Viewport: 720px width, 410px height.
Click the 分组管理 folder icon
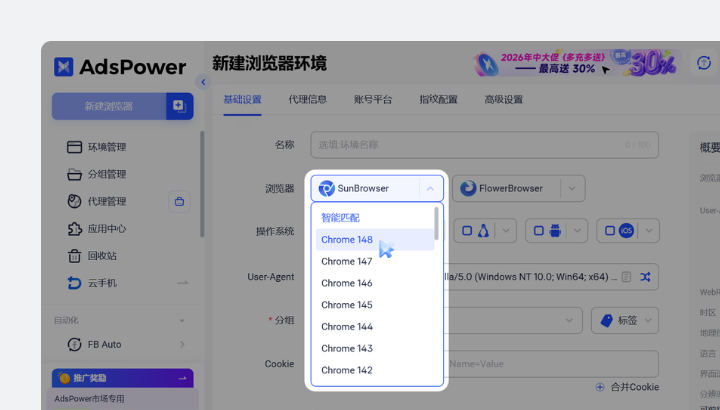(74, 174)
